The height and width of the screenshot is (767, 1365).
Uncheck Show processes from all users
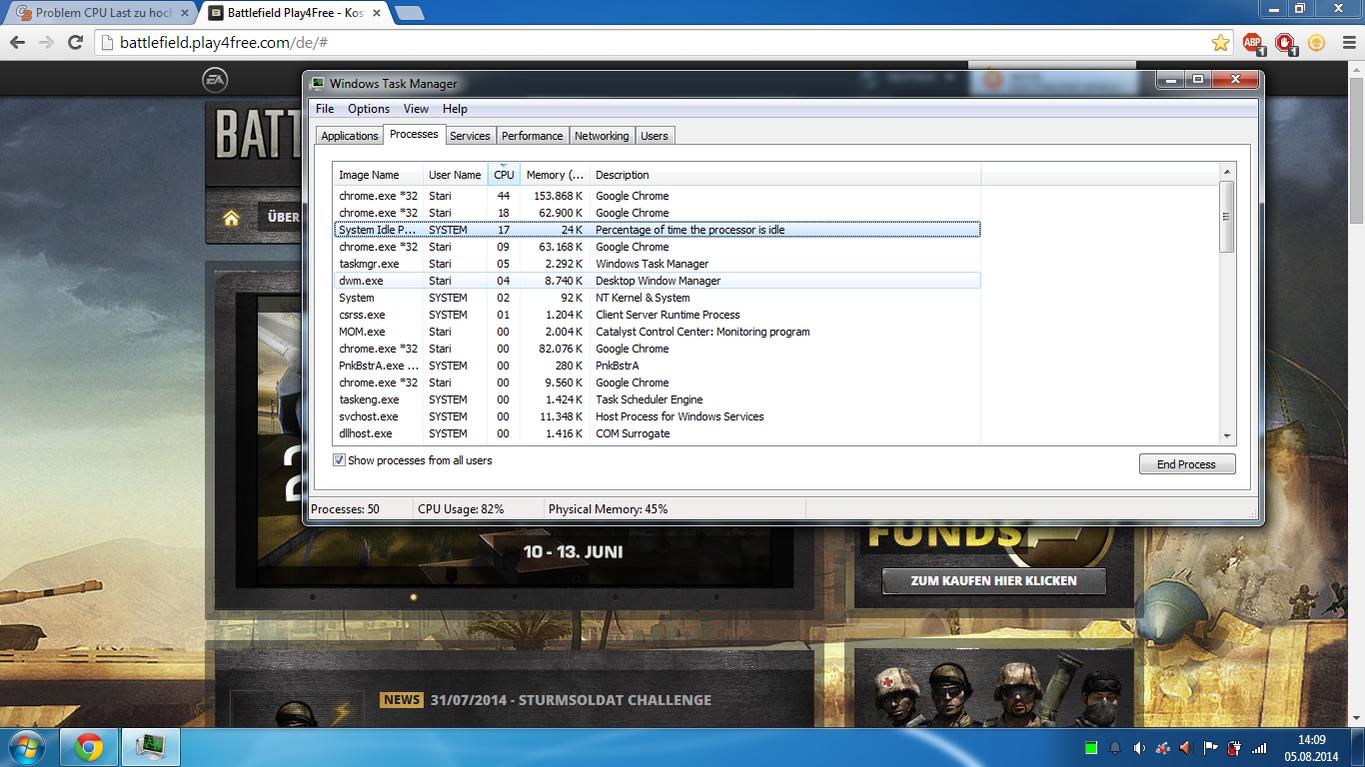(340, 460)
